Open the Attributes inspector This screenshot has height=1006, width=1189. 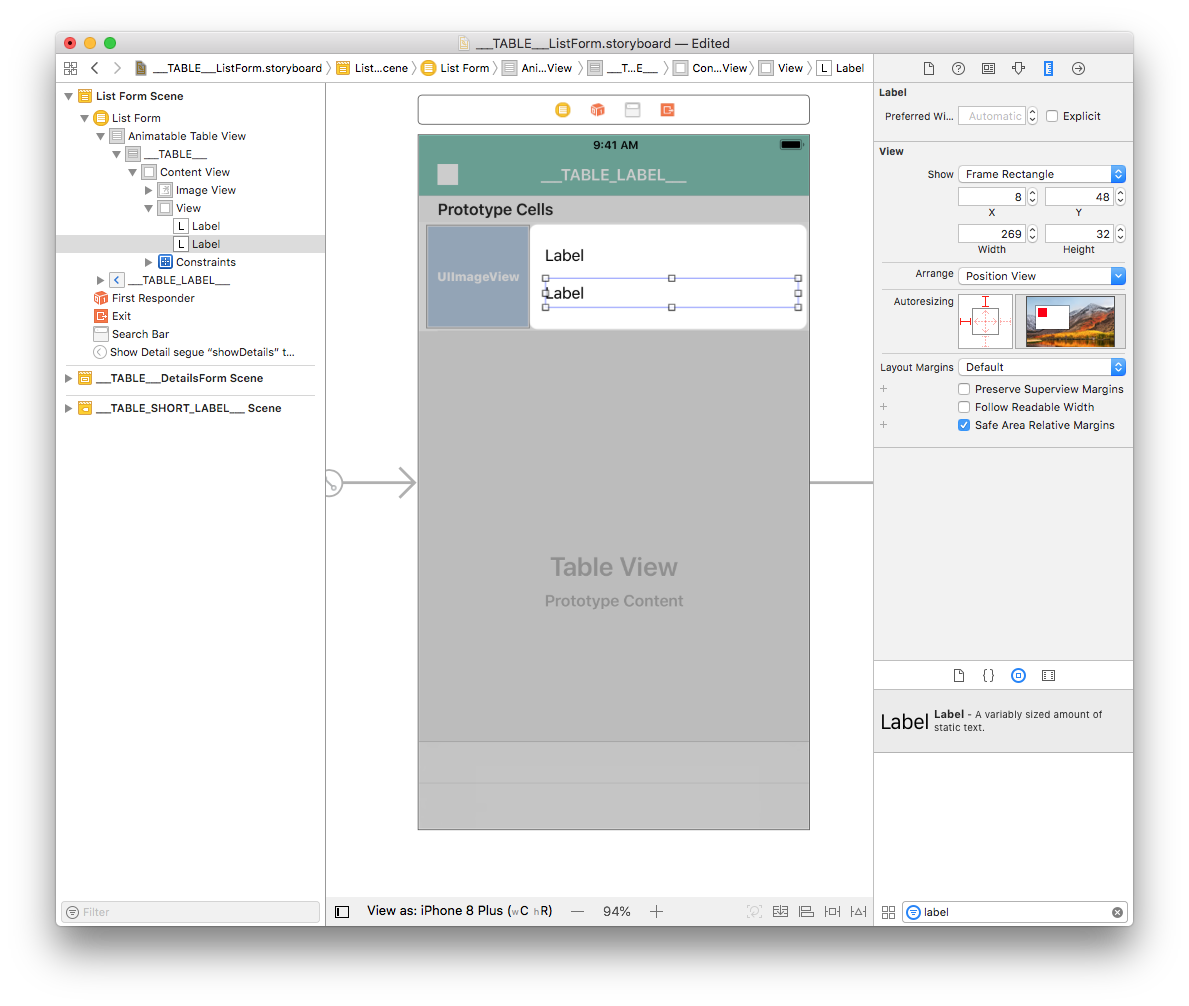click(x=1018, y=68)
